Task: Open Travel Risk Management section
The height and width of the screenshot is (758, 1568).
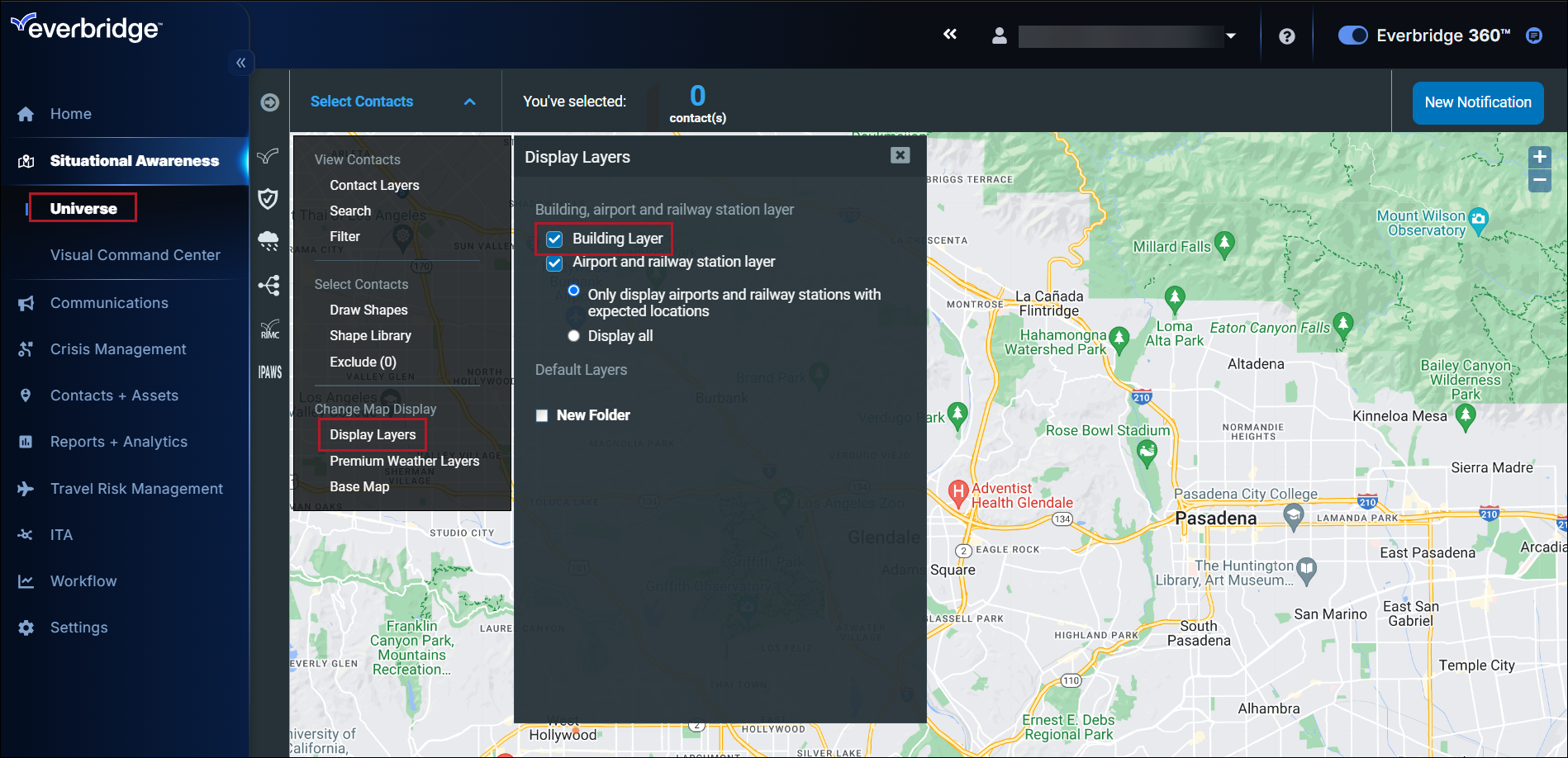Action: [136, 489]
